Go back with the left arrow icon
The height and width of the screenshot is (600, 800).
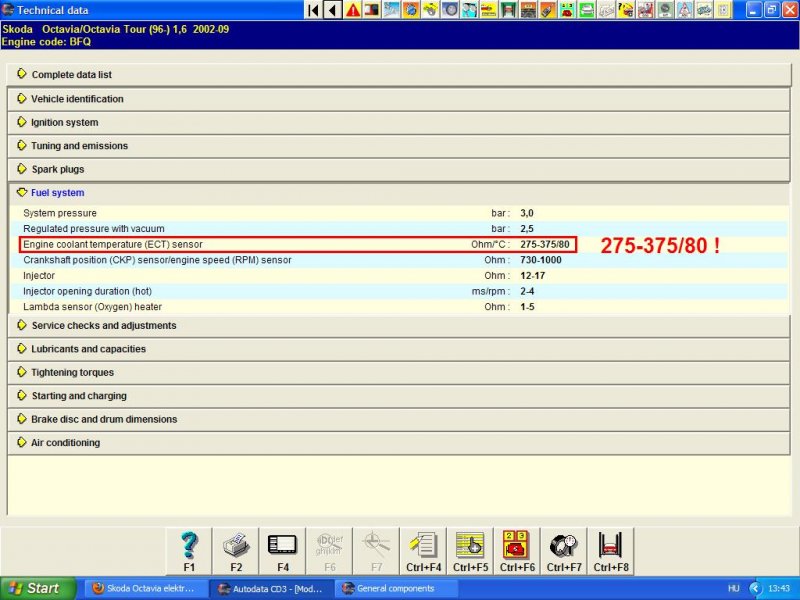click(x=333, y=10)
